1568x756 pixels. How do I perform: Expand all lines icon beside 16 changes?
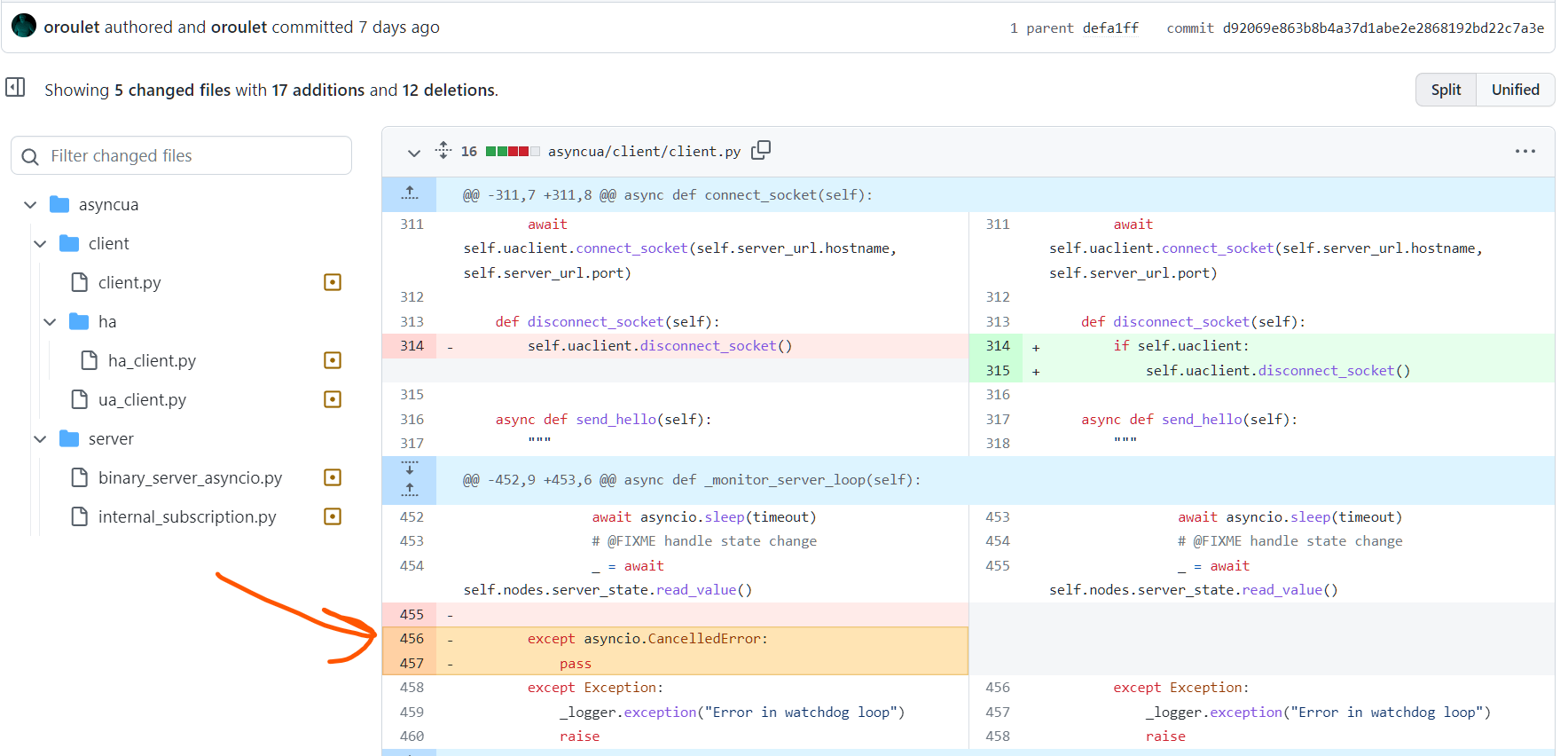click(443, 151)
